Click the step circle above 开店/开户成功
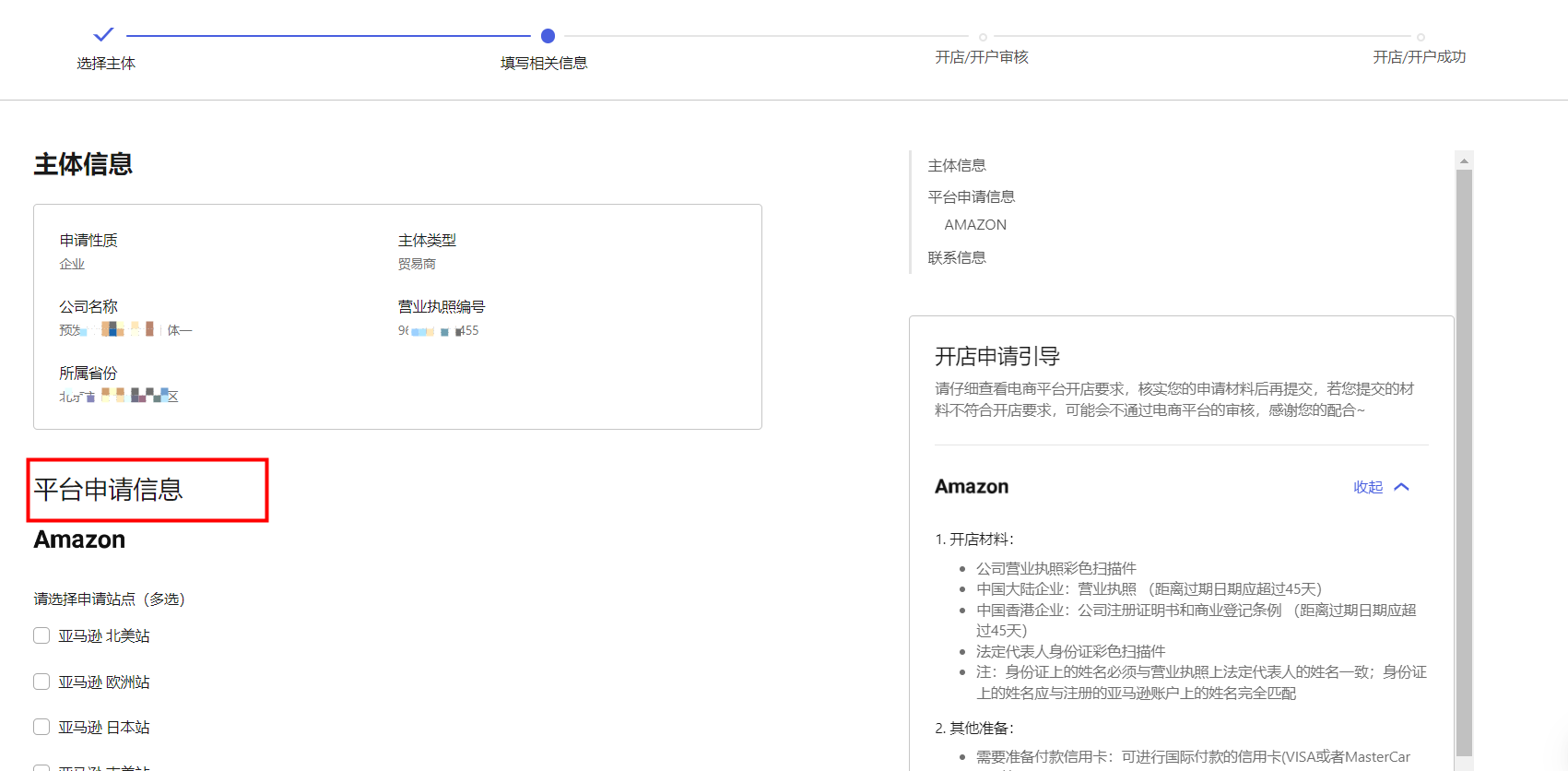This screenshot has width=1568, height=771. (1421, 37)
